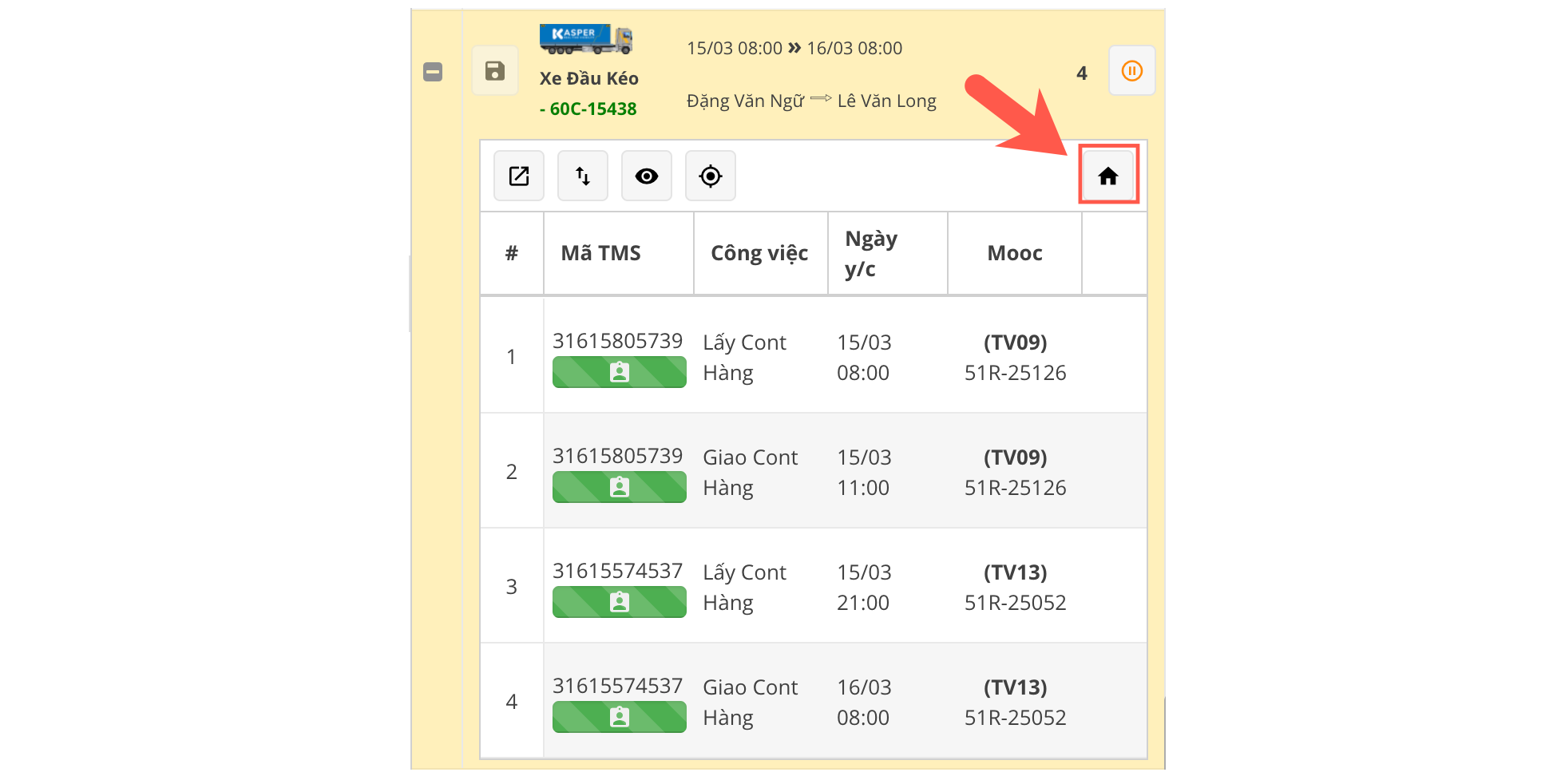Click the orange pause circle button
Screen dimensions: 1557x784
click(x=1131, y=71)
